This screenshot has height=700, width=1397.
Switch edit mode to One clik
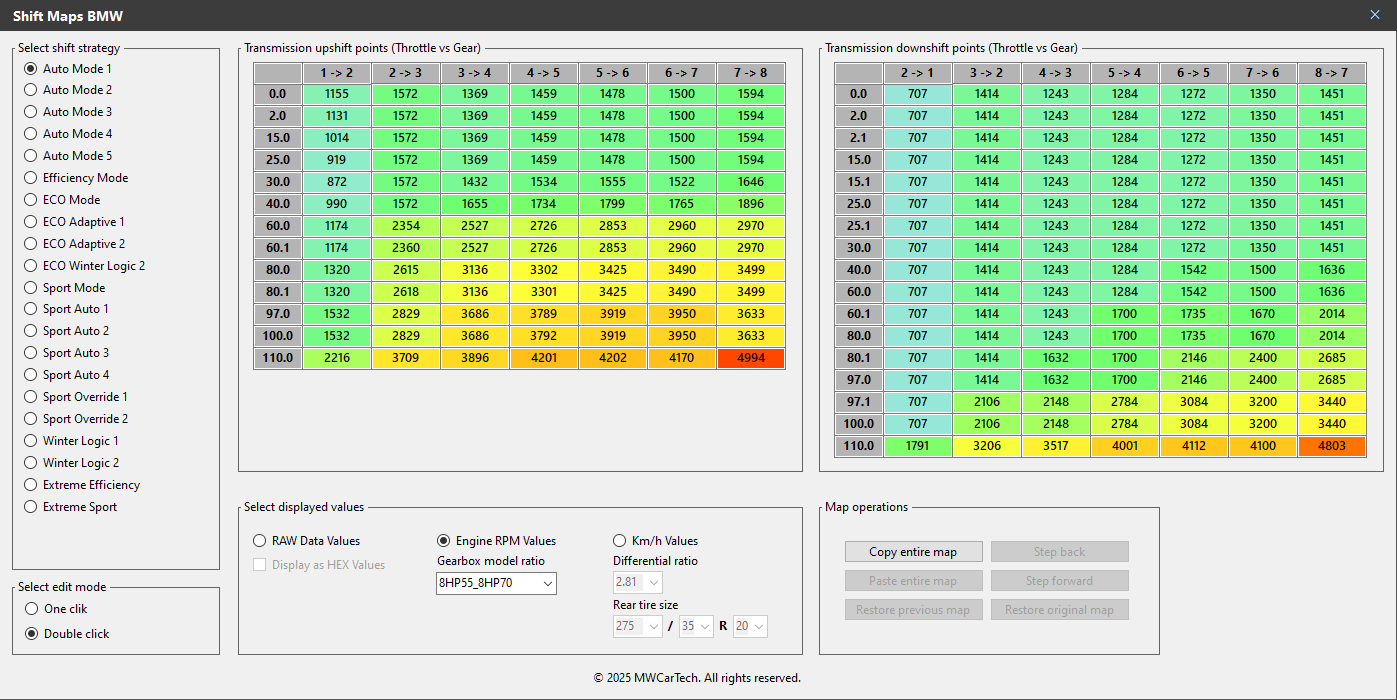point(30,608)
